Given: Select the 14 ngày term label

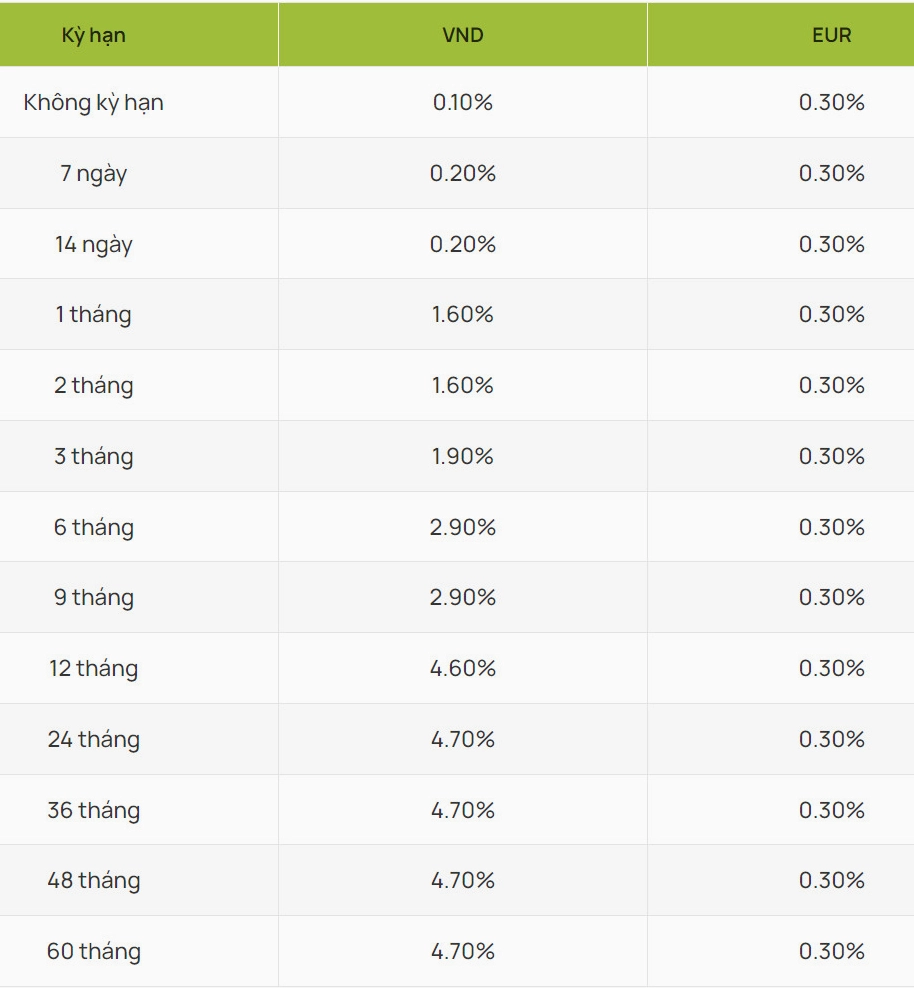Looking at the screenshot, I should click(x=93, y=244).
